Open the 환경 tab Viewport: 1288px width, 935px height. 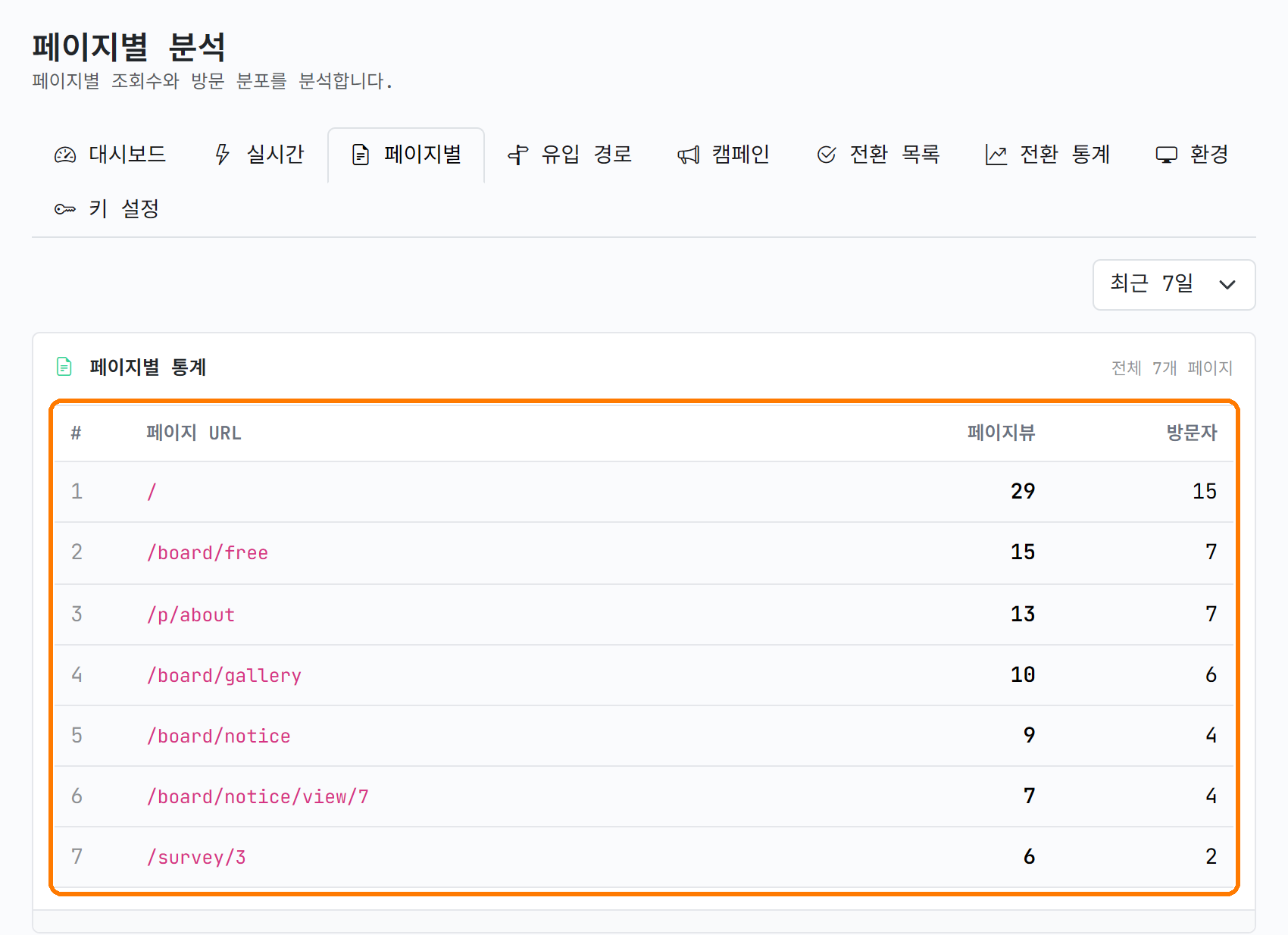(x=1193, y=155)
